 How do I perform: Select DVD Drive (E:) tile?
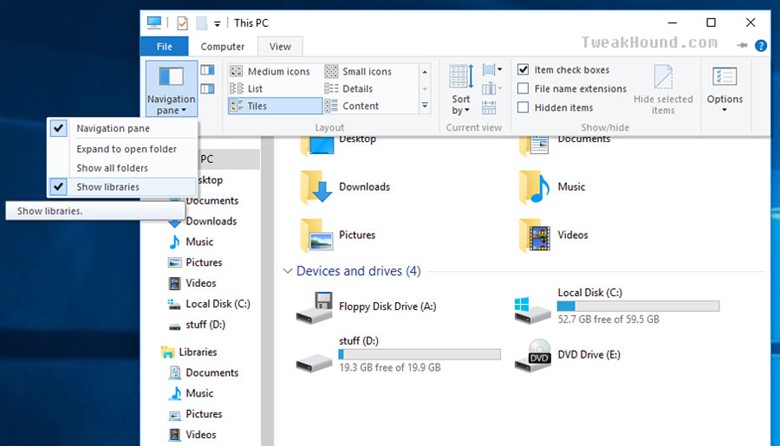[x=568, y=355]
